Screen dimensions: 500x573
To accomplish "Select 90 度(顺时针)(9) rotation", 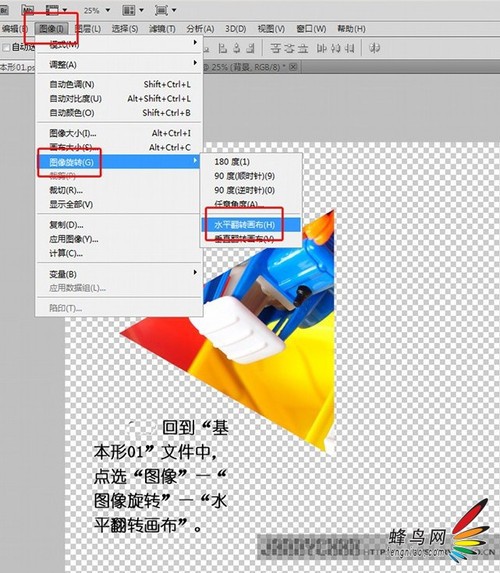I will point(251,176).
